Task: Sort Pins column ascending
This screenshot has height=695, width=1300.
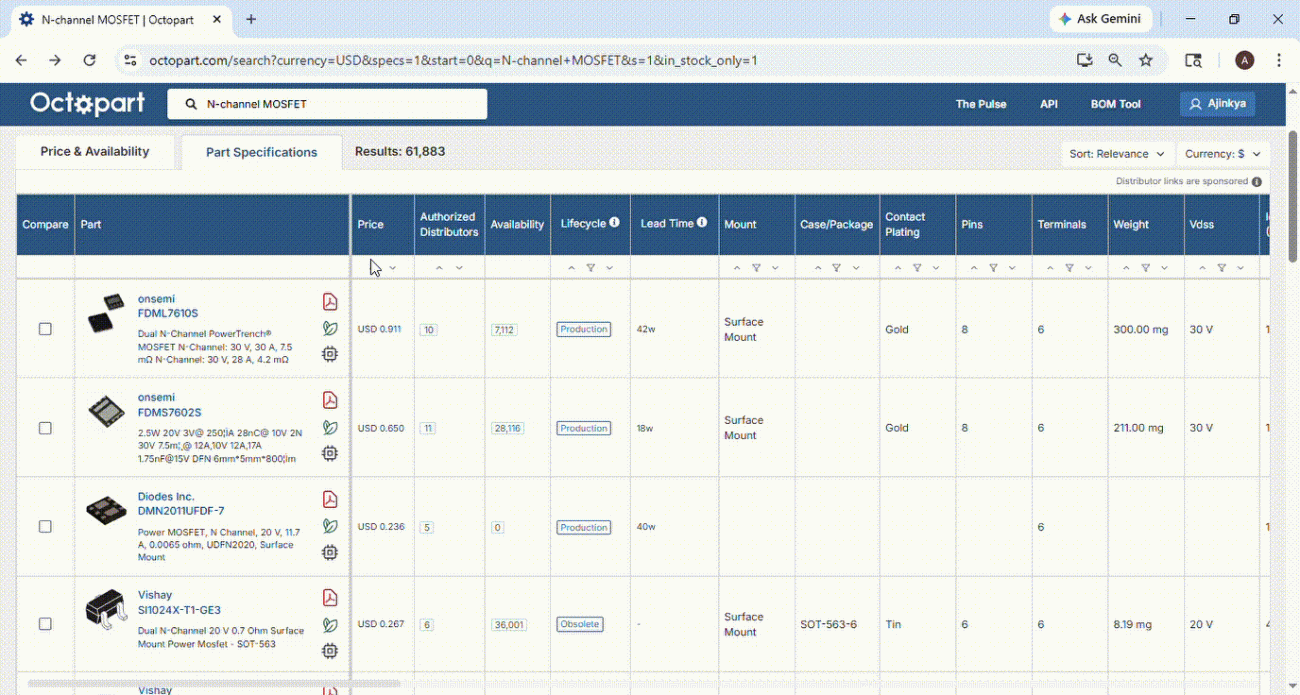Action: point(974,268)
